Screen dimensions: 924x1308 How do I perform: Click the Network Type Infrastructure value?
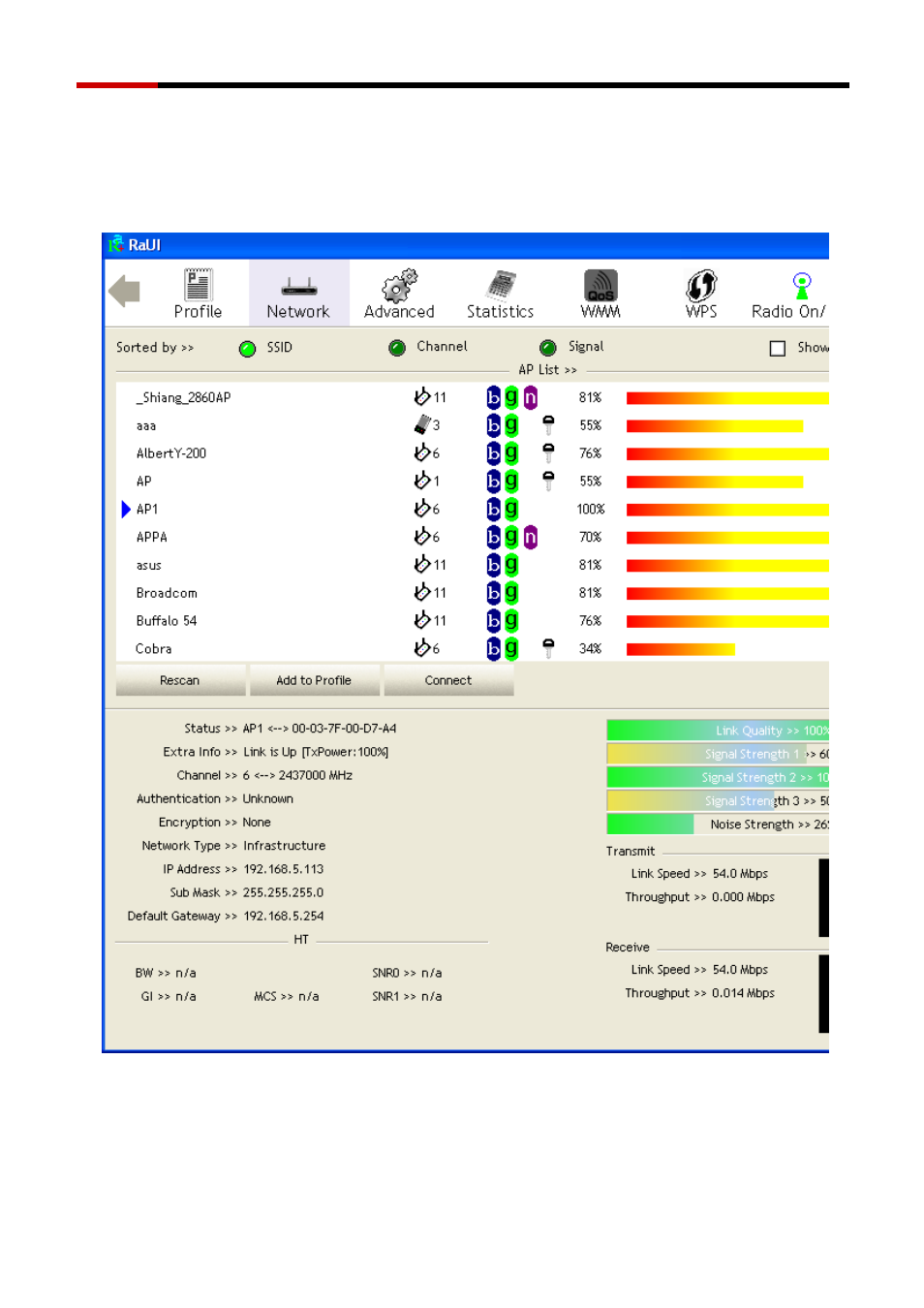[285, 846]
